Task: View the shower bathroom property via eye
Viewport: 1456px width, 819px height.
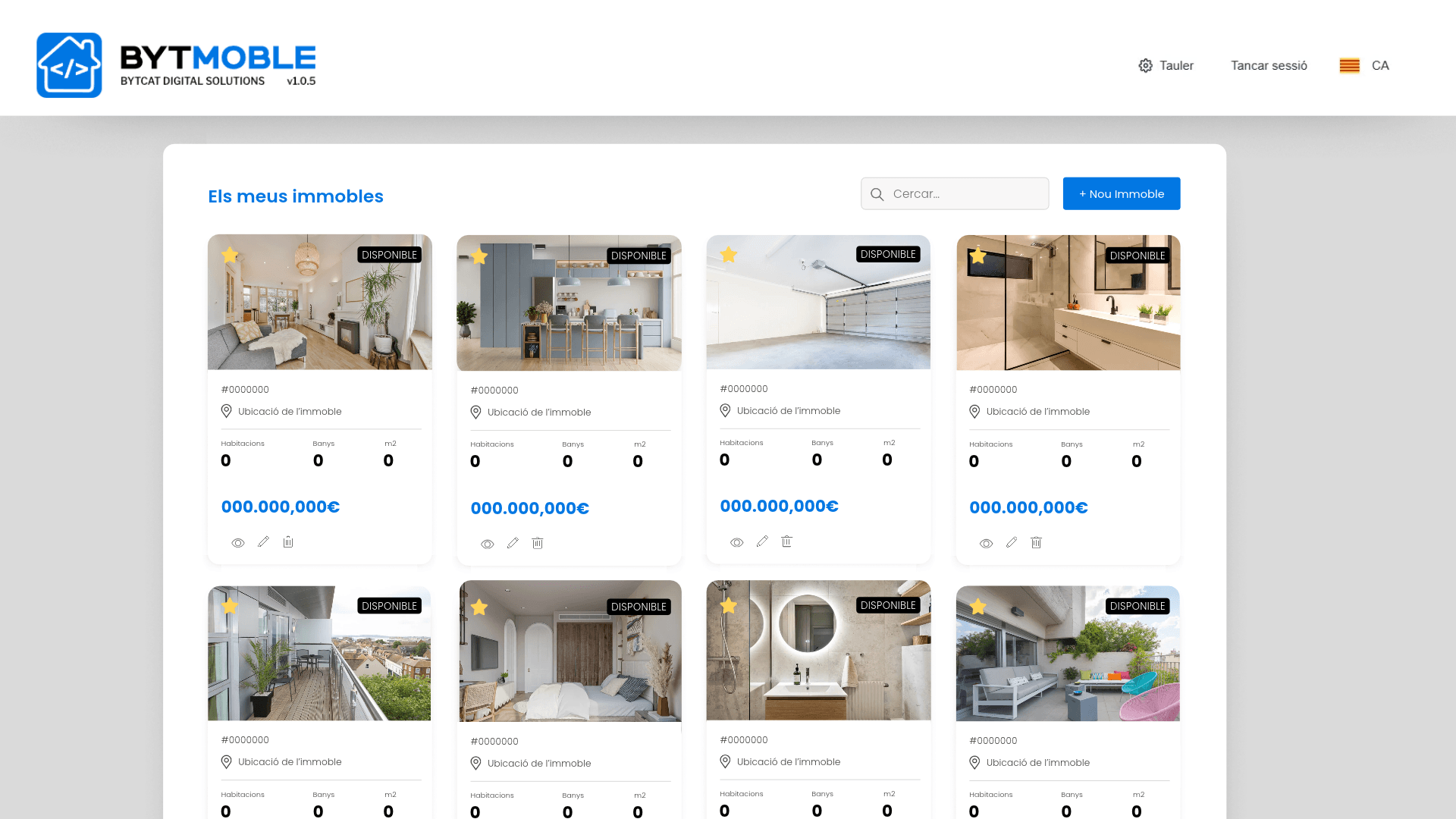Action: coord(987,543)
